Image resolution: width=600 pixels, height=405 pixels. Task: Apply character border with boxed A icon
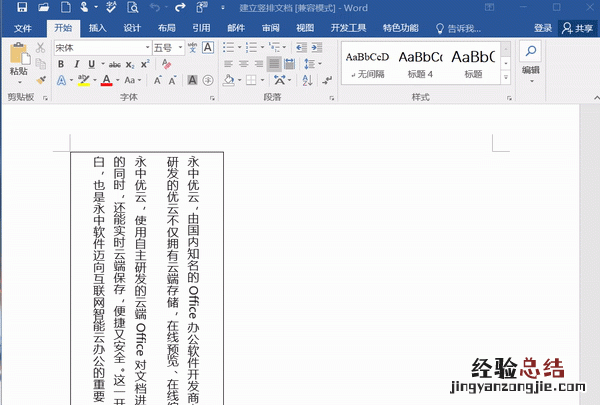pos(208,47)
